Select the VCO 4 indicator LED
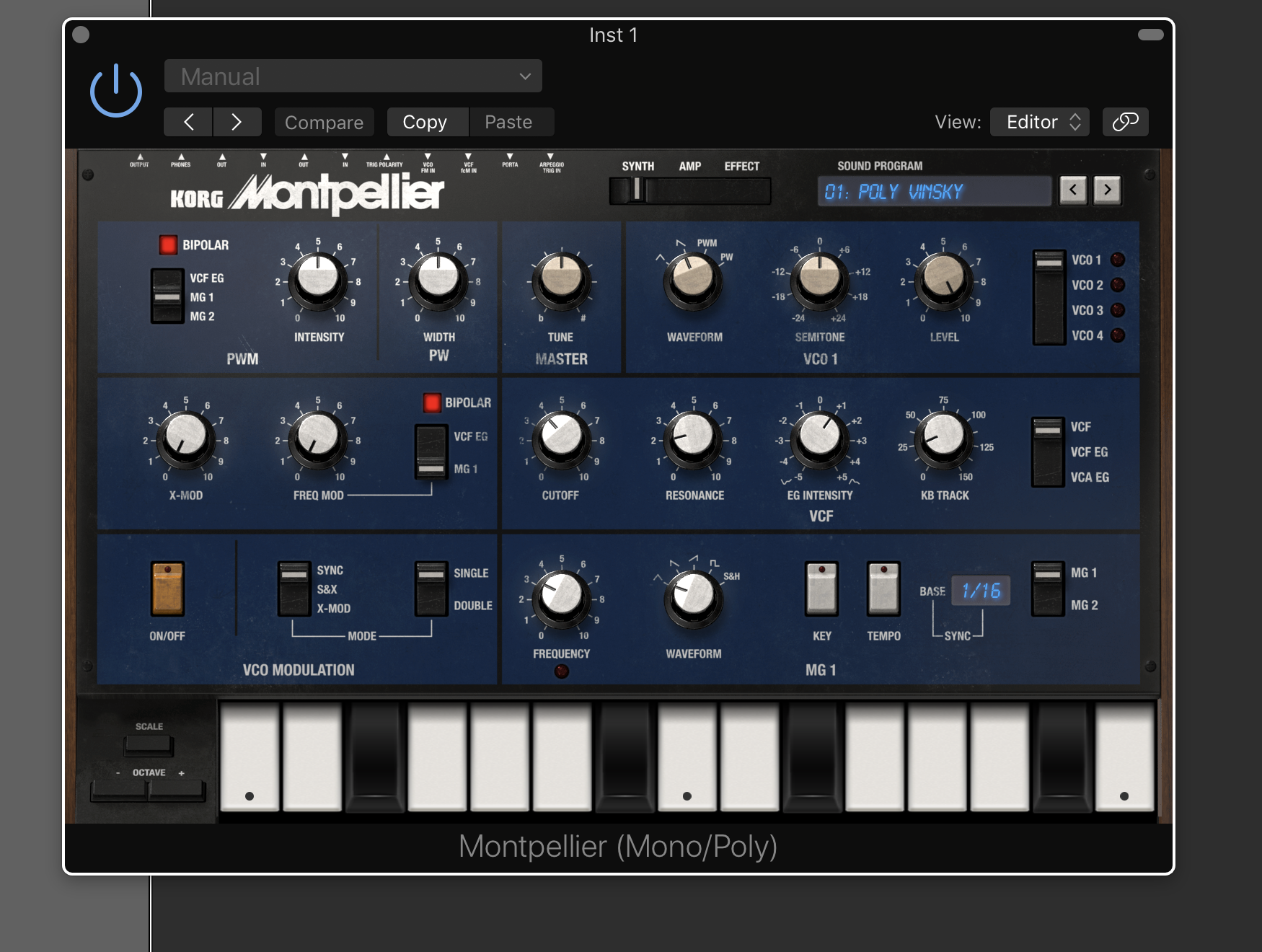 (1118, 335)
